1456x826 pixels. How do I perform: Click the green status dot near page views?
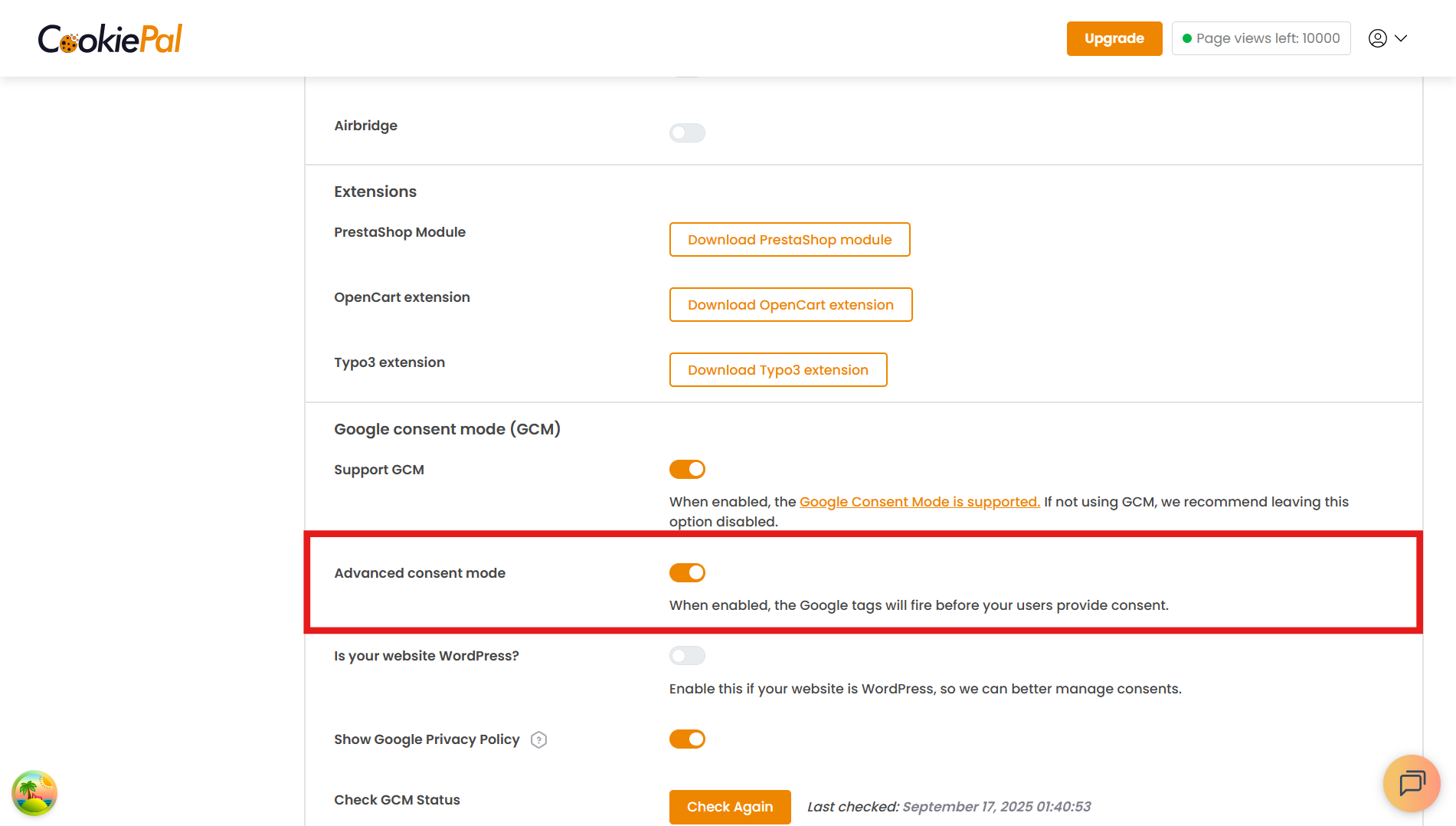tap(1186, 38)
